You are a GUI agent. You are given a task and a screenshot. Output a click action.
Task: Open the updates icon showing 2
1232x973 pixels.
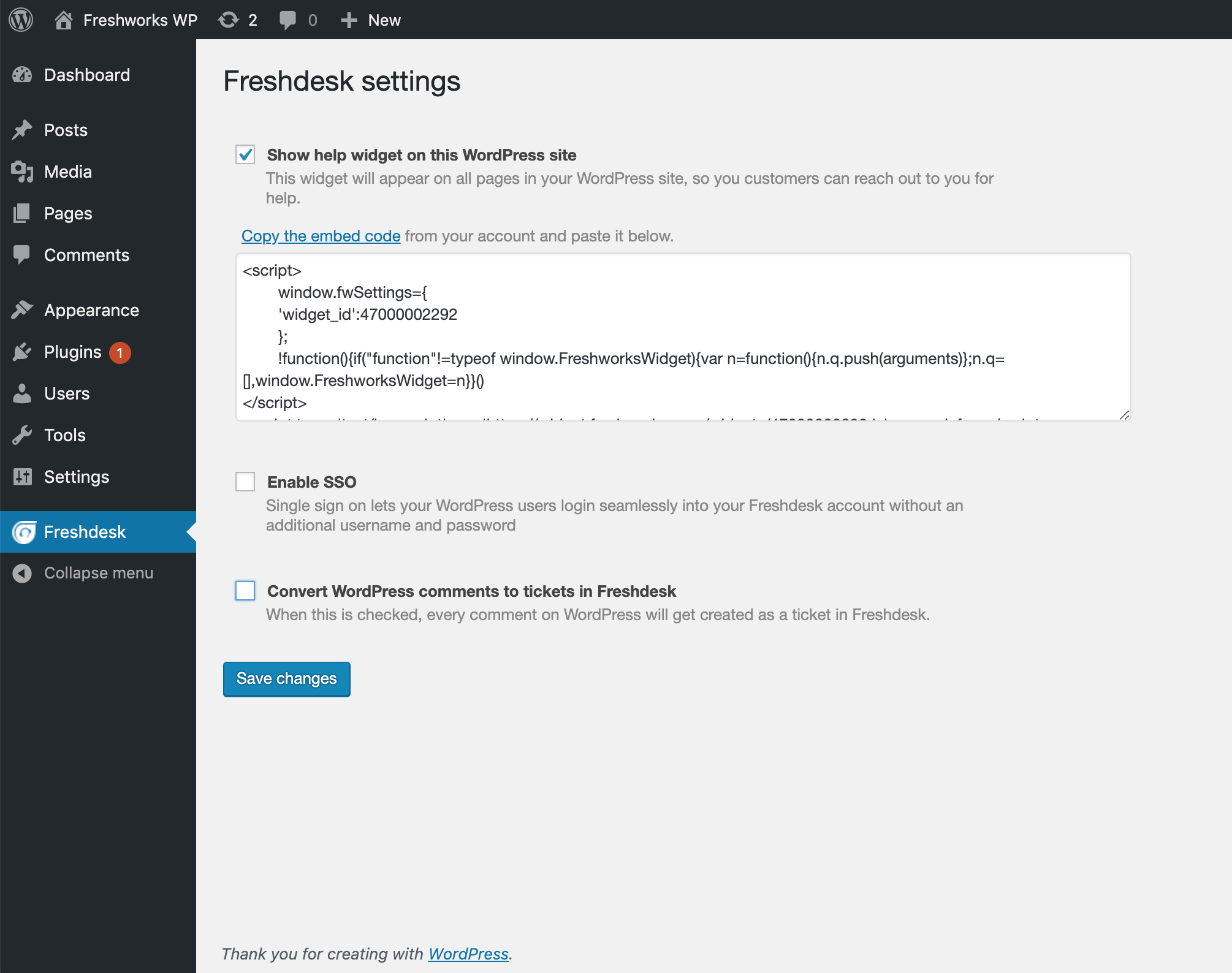coord(229,20)
